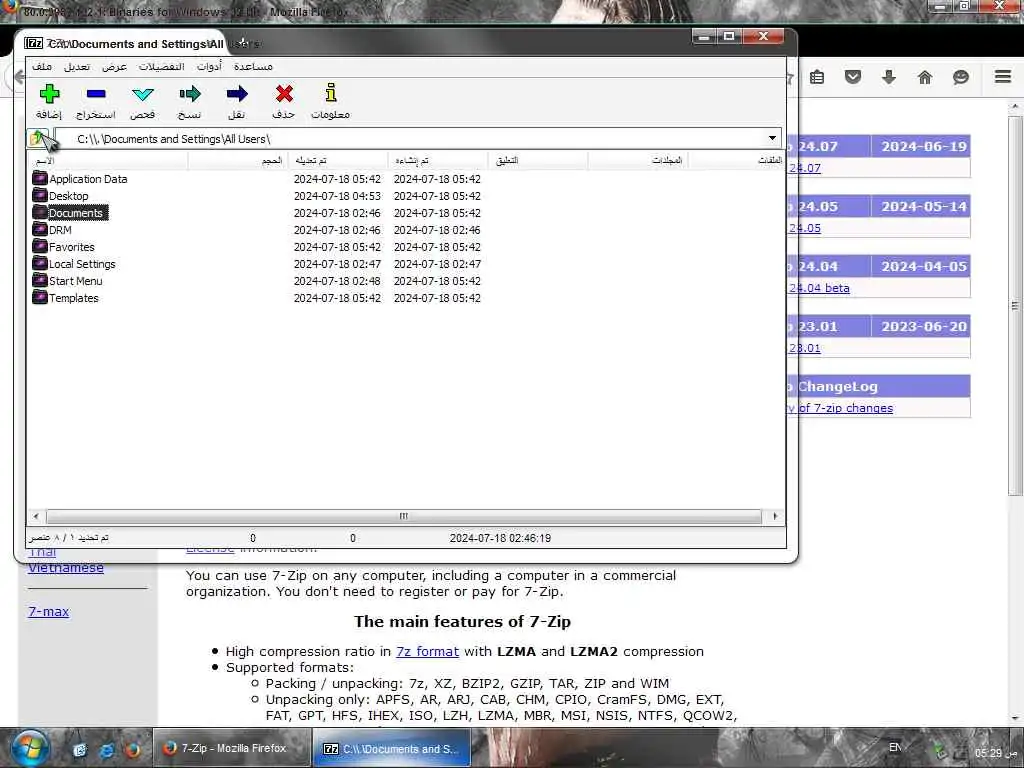Click the horizontal scrollbar thumb in 7-Zip
Image resolution: width=1024 pixels, height=768 pixels.
tap(404, 516)
